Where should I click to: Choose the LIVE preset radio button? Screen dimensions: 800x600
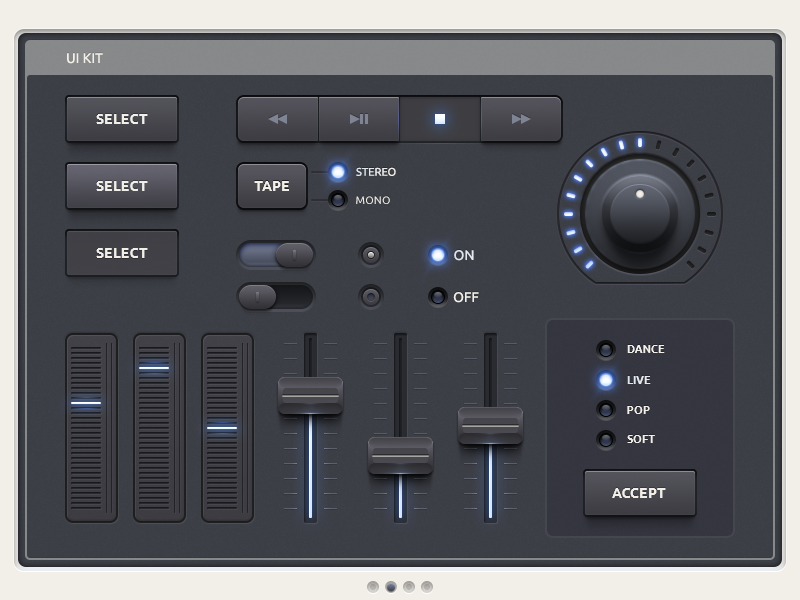click(x=606, y=380)
